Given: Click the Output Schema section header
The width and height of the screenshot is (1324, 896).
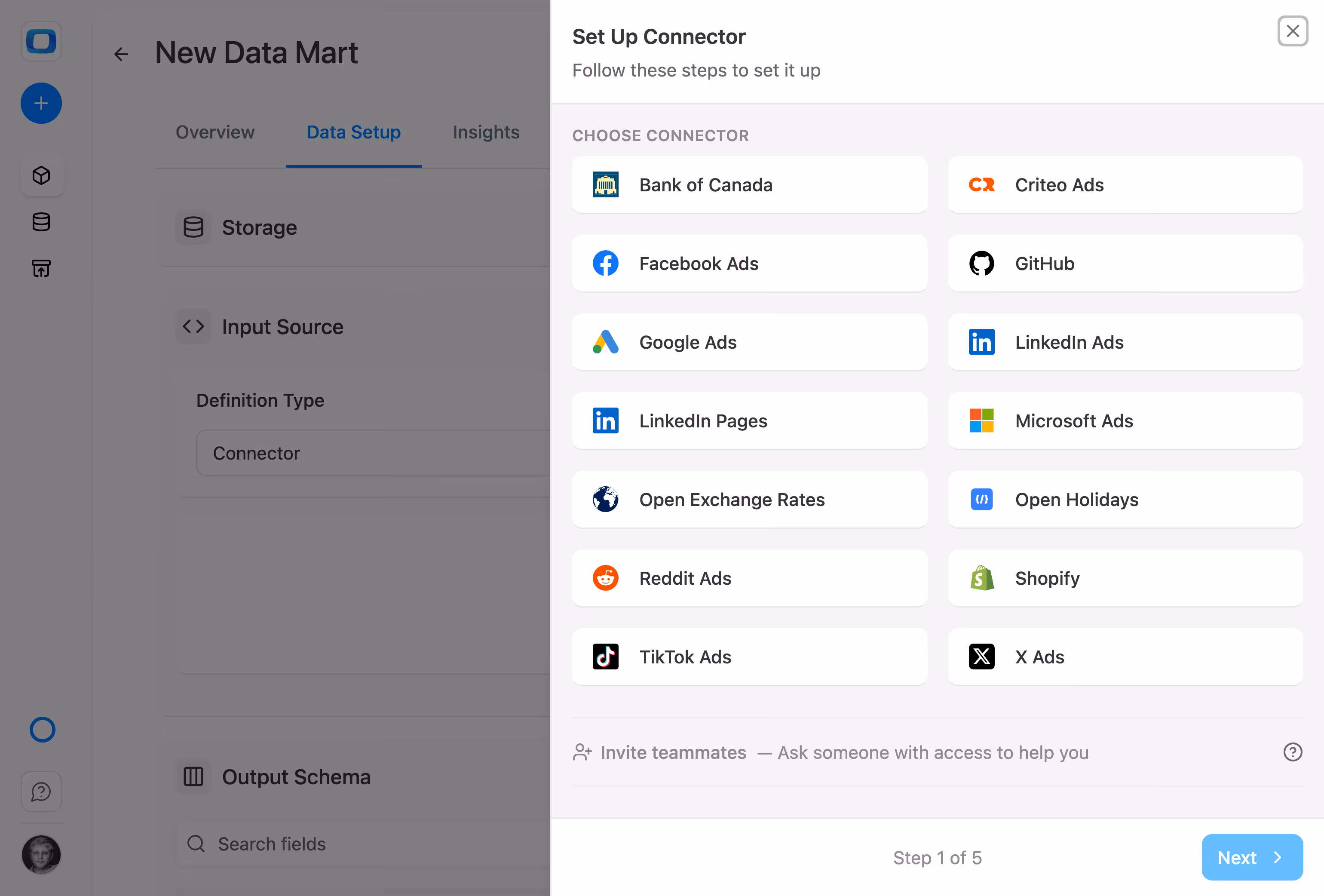Looking at the screenshot, I should (296, 777).
